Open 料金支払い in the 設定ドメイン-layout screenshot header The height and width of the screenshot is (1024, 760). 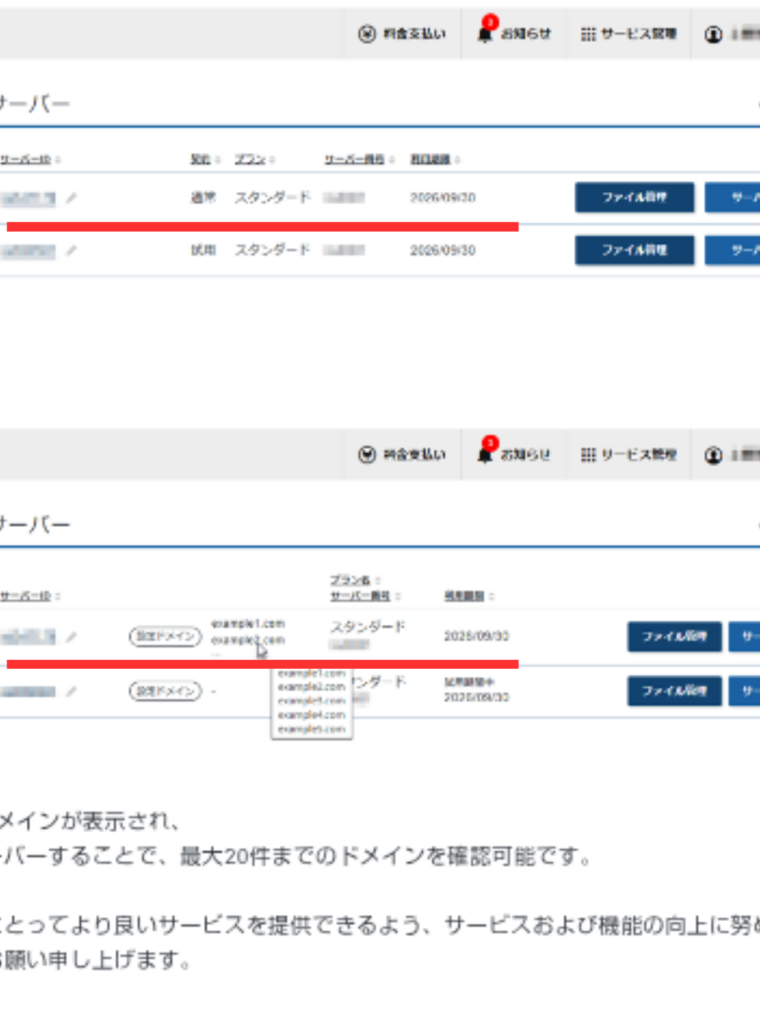point(402,454)
